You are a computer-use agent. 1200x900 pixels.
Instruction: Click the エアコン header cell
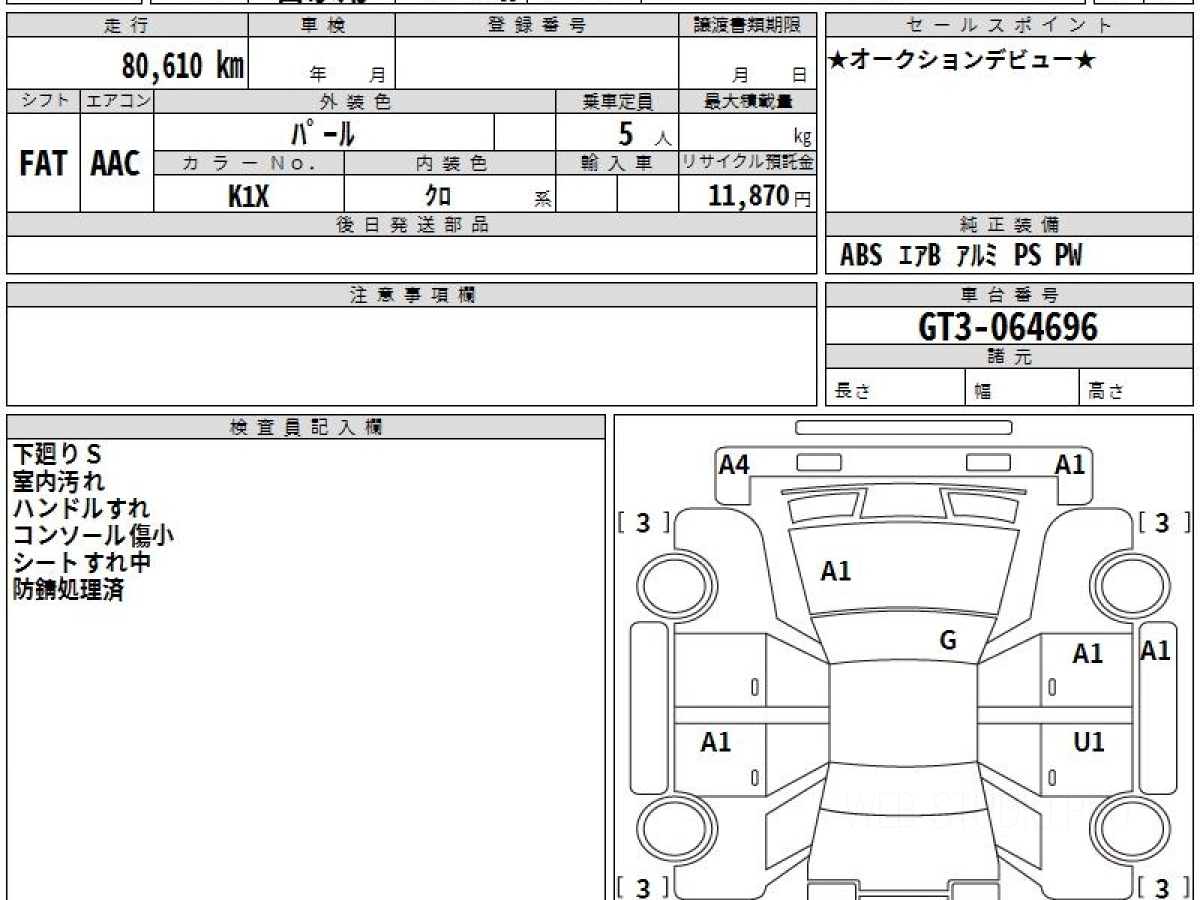(x=117, y=102)
